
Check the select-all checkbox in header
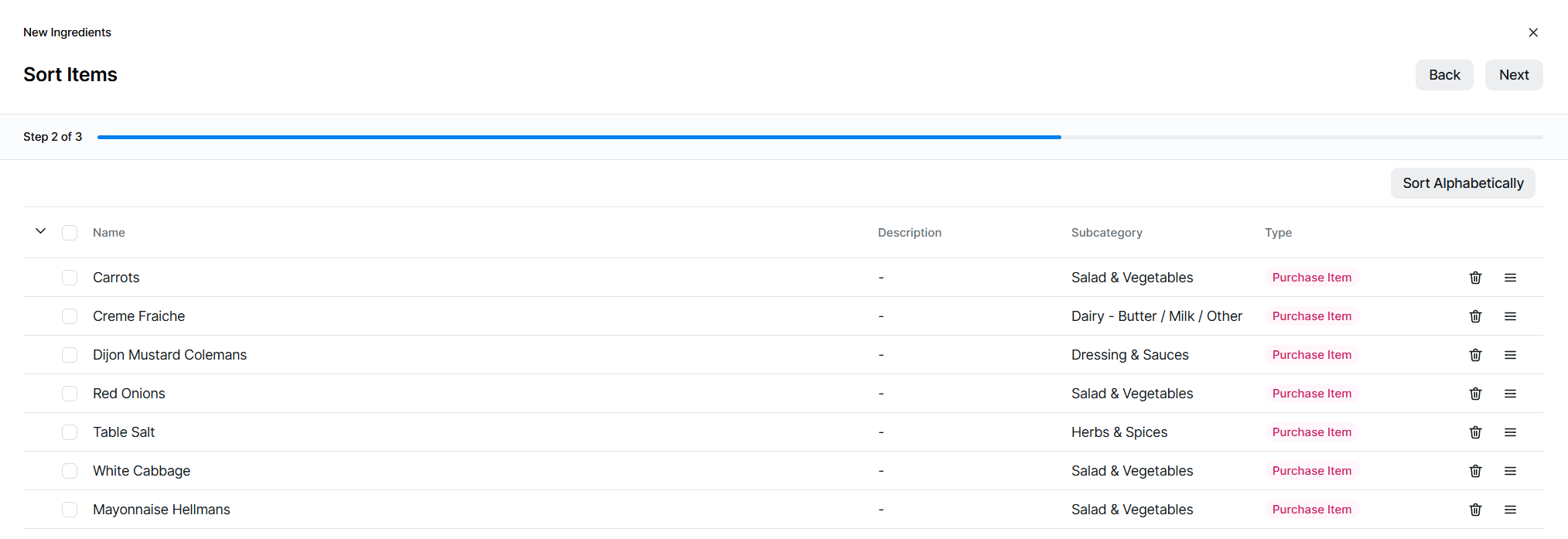click(x=70, y=233)
